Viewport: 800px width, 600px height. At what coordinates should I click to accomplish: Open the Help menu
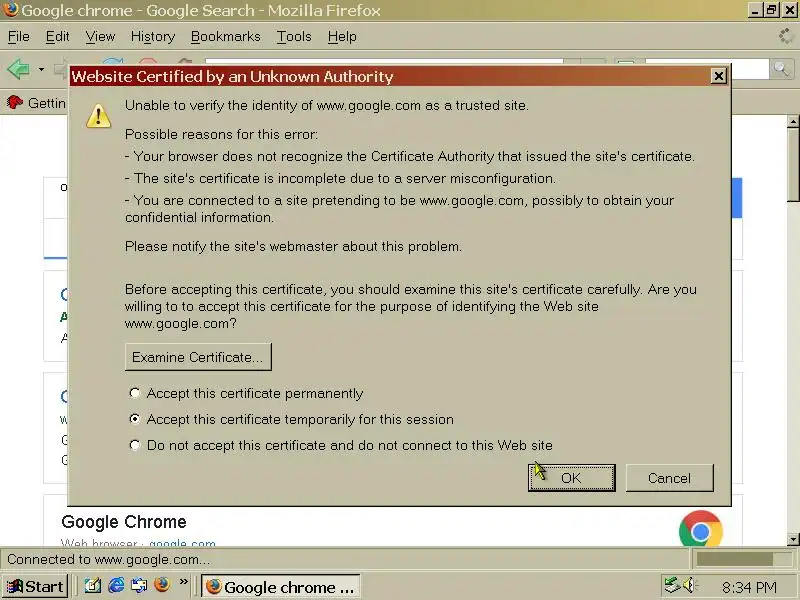[x=342, y=37]
